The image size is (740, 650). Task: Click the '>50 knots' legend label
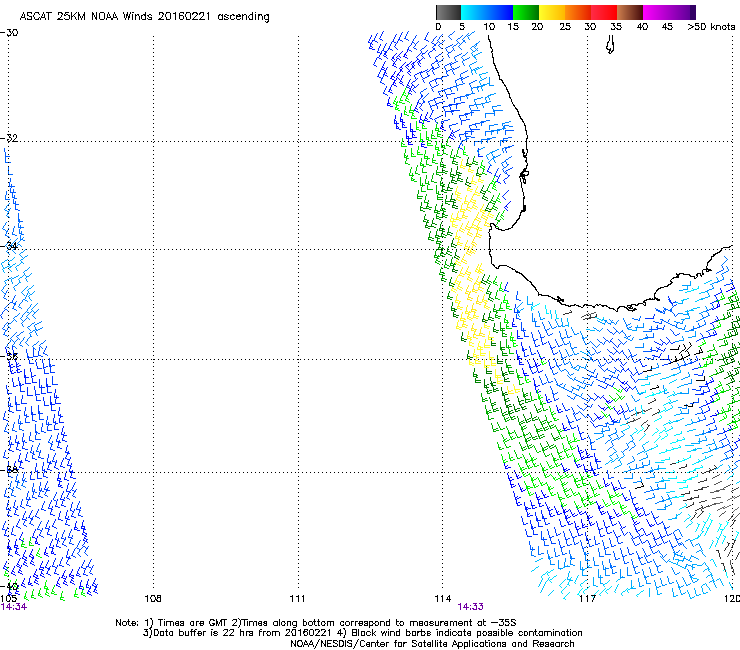tap(711, 27)
